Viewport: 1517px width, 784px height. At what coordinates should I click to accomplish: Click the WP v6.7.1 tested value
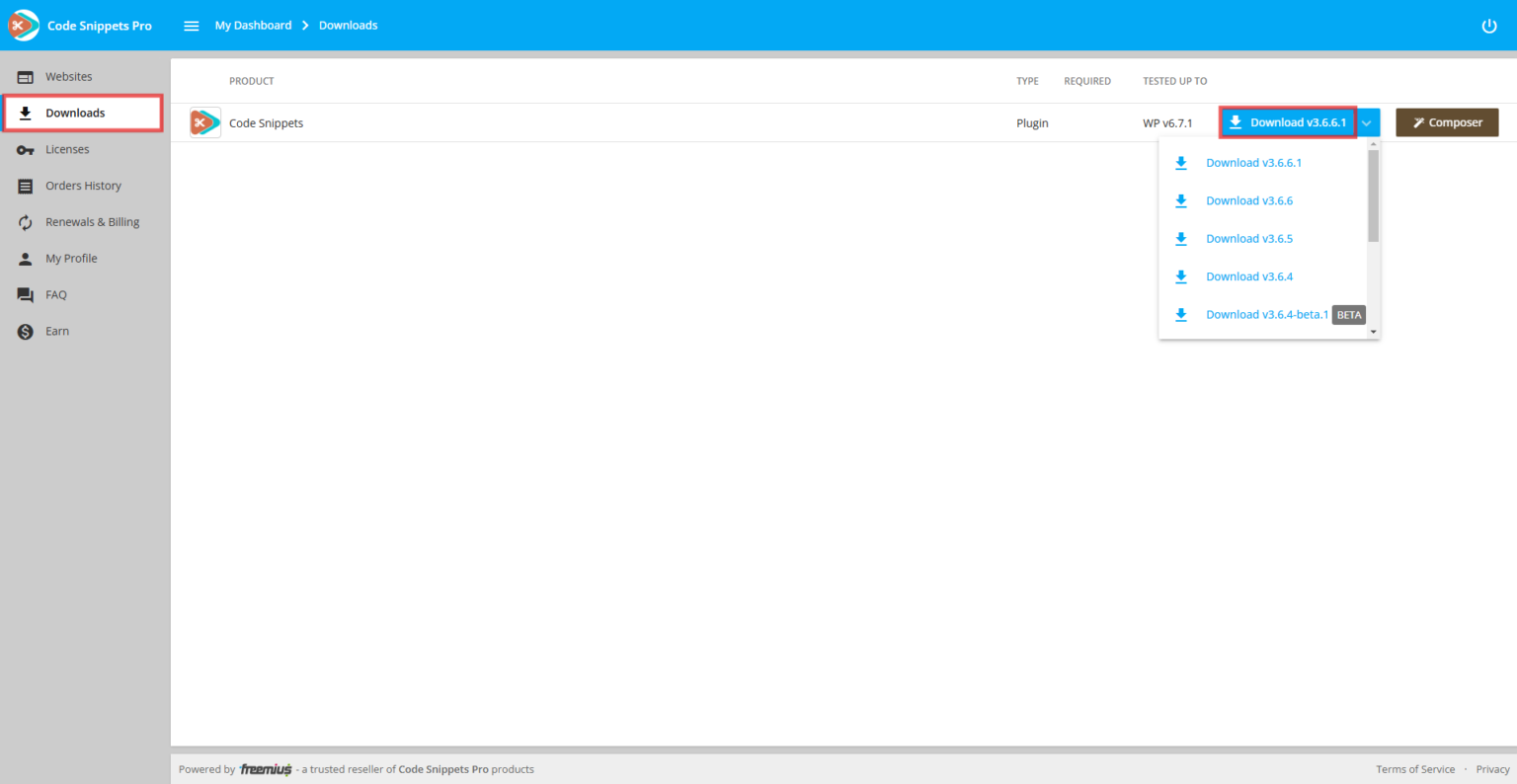[1167, 123]
